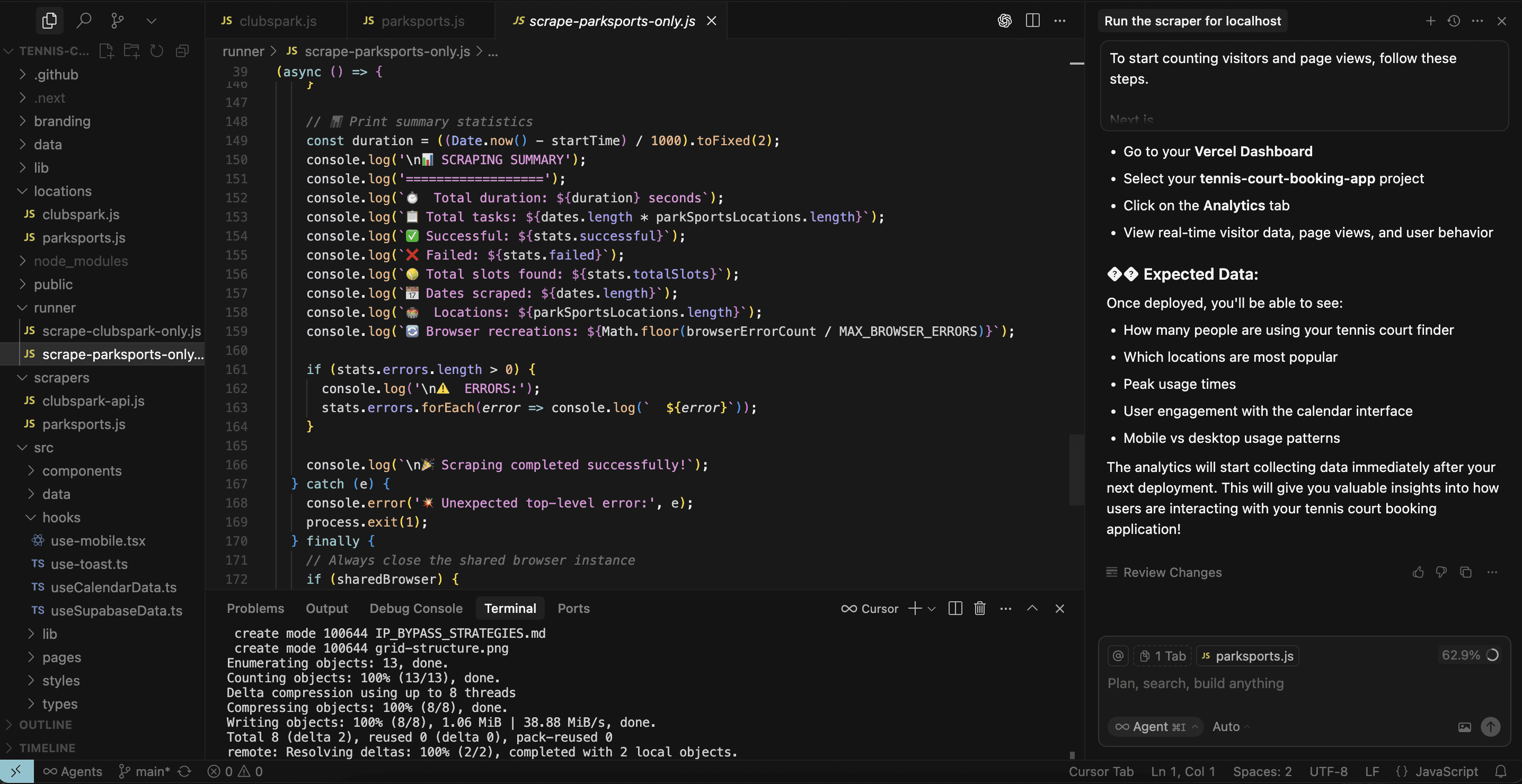Toggle Cursor Tab in status bar
Screen dimensions: 1522x784
coord(1101,772)
